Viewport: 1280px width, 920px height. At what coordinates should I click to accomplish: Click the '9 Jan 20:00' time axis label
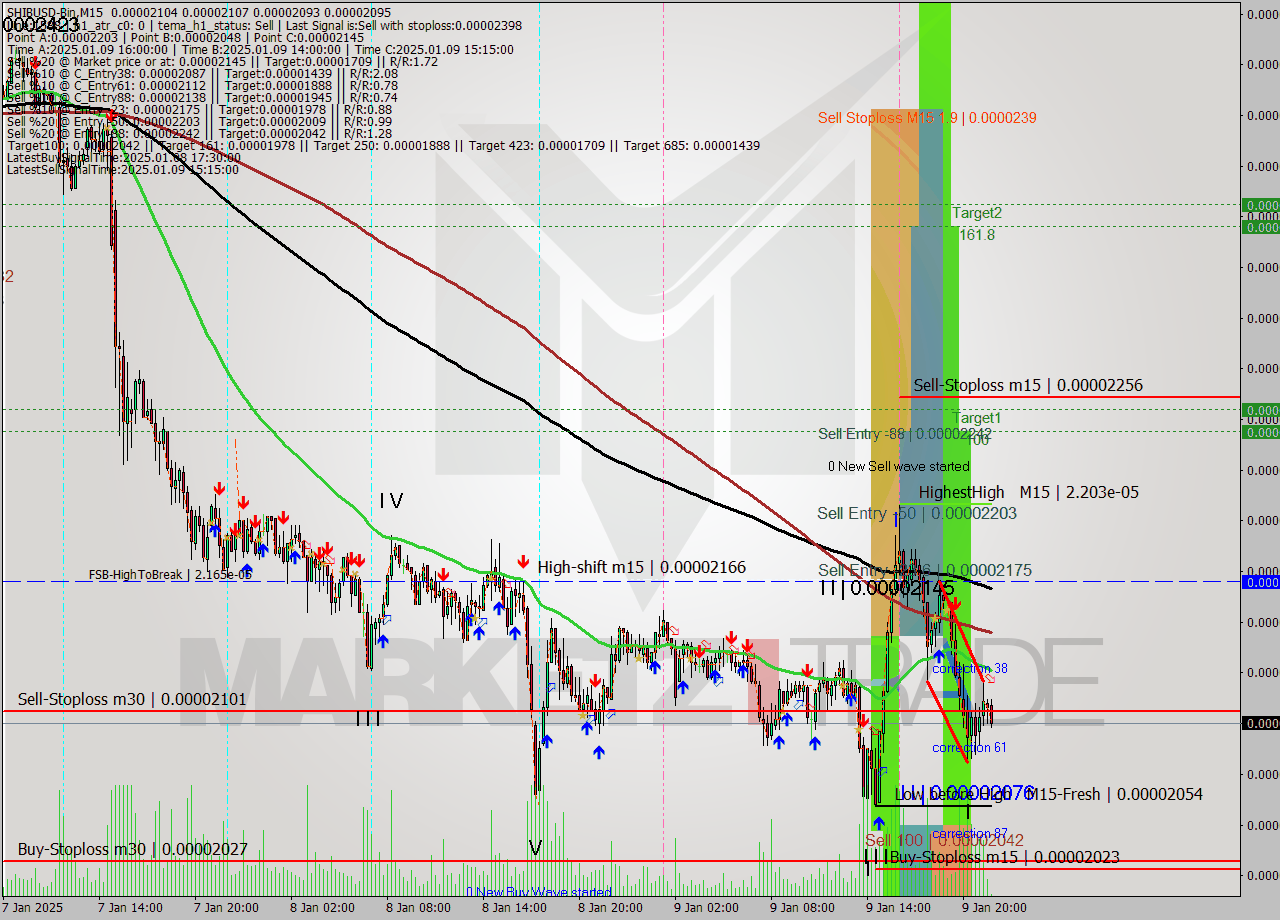point(994,908)
